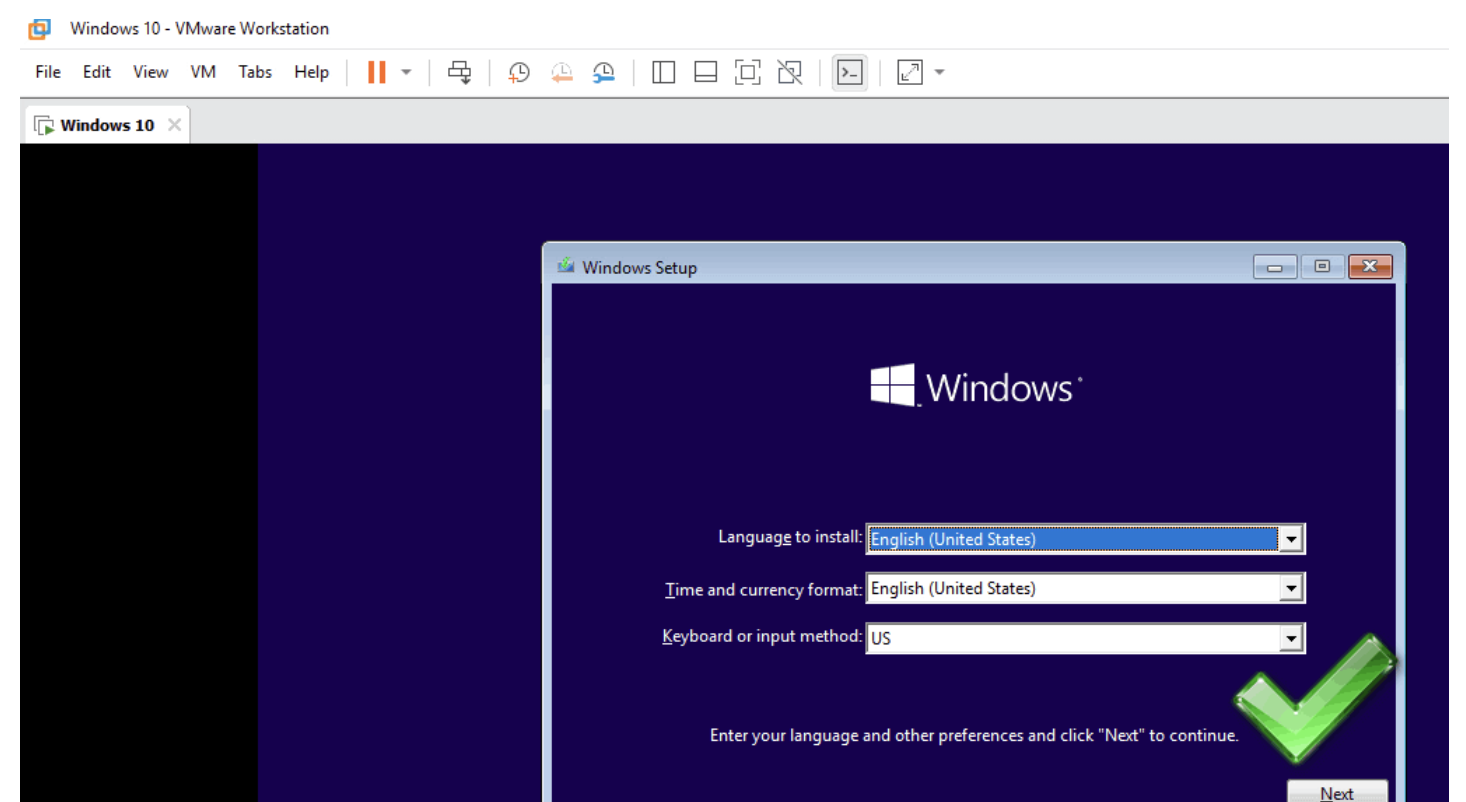Image resolution: width=1466 pixels, height=802 pixels.
Task: Close the Windows 10 tab
Action: [174, 125]
